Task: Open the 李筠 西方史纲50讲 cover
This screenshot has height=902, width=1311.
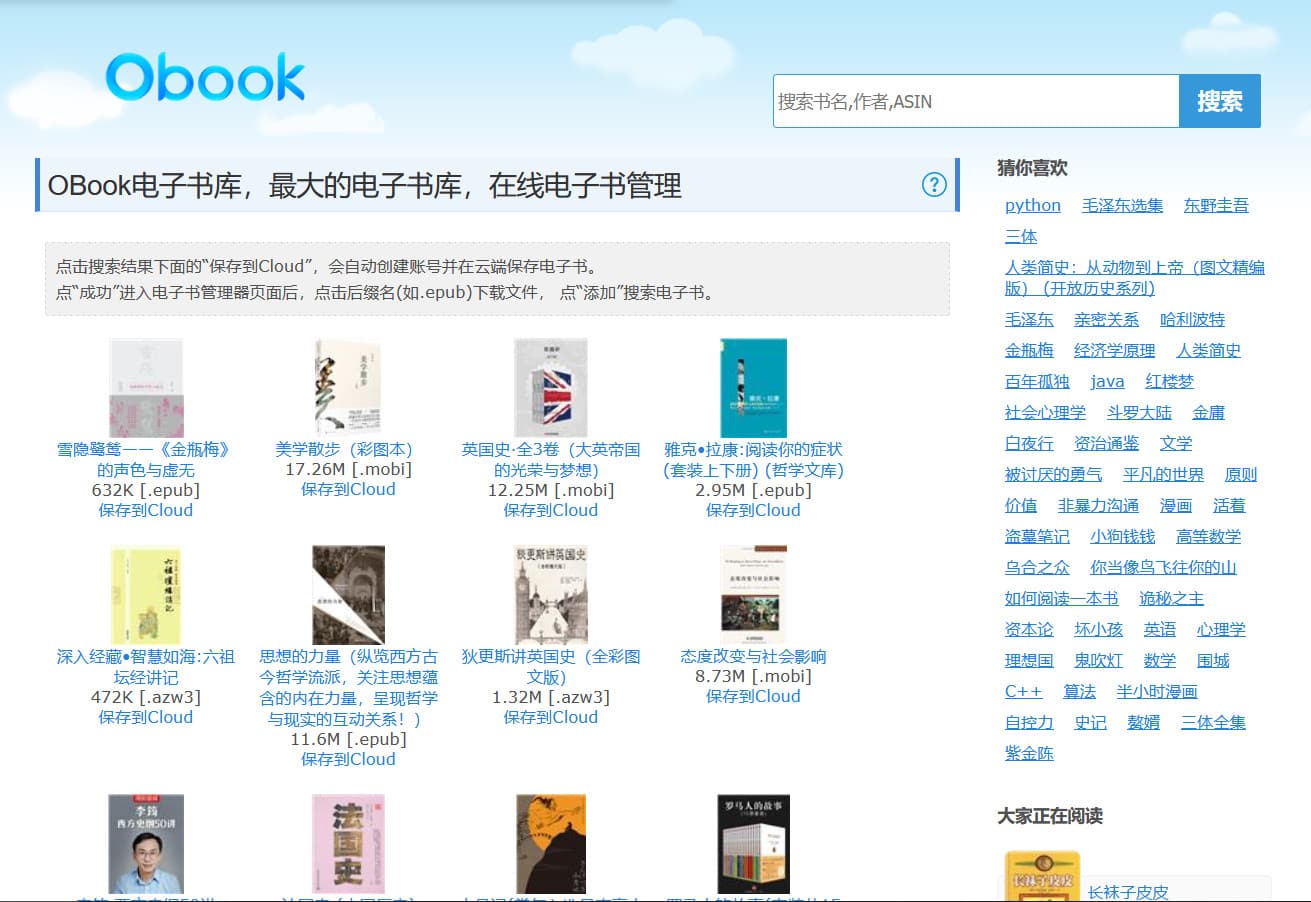Action: [x=145, y=844]
